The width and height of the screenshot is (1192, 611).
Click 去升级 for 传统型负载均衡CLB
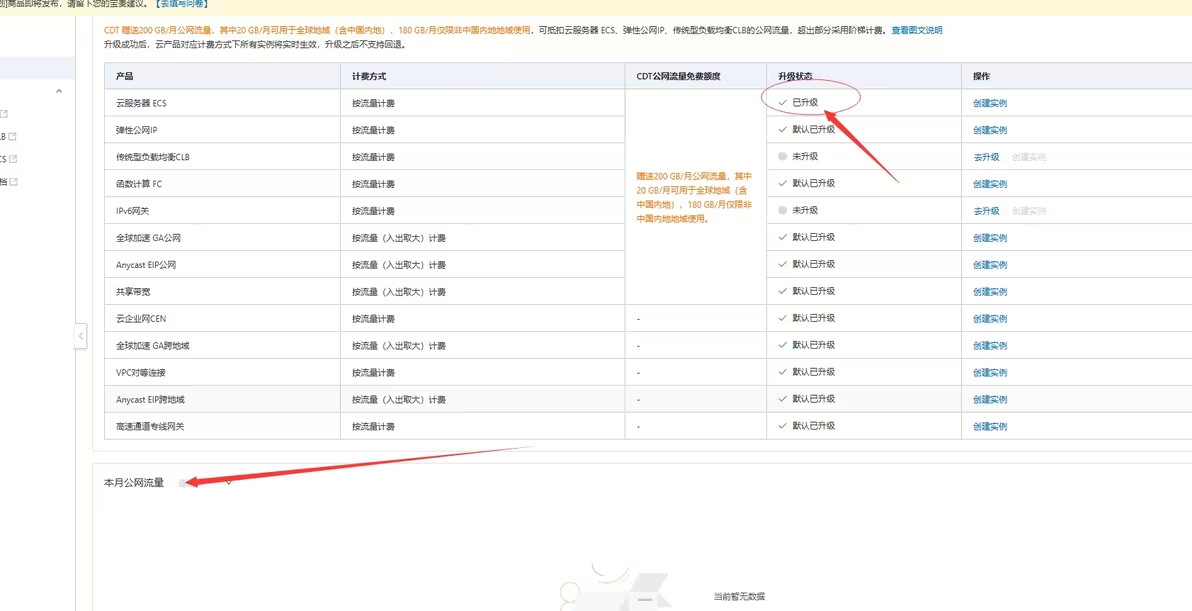tap(986, 157)
